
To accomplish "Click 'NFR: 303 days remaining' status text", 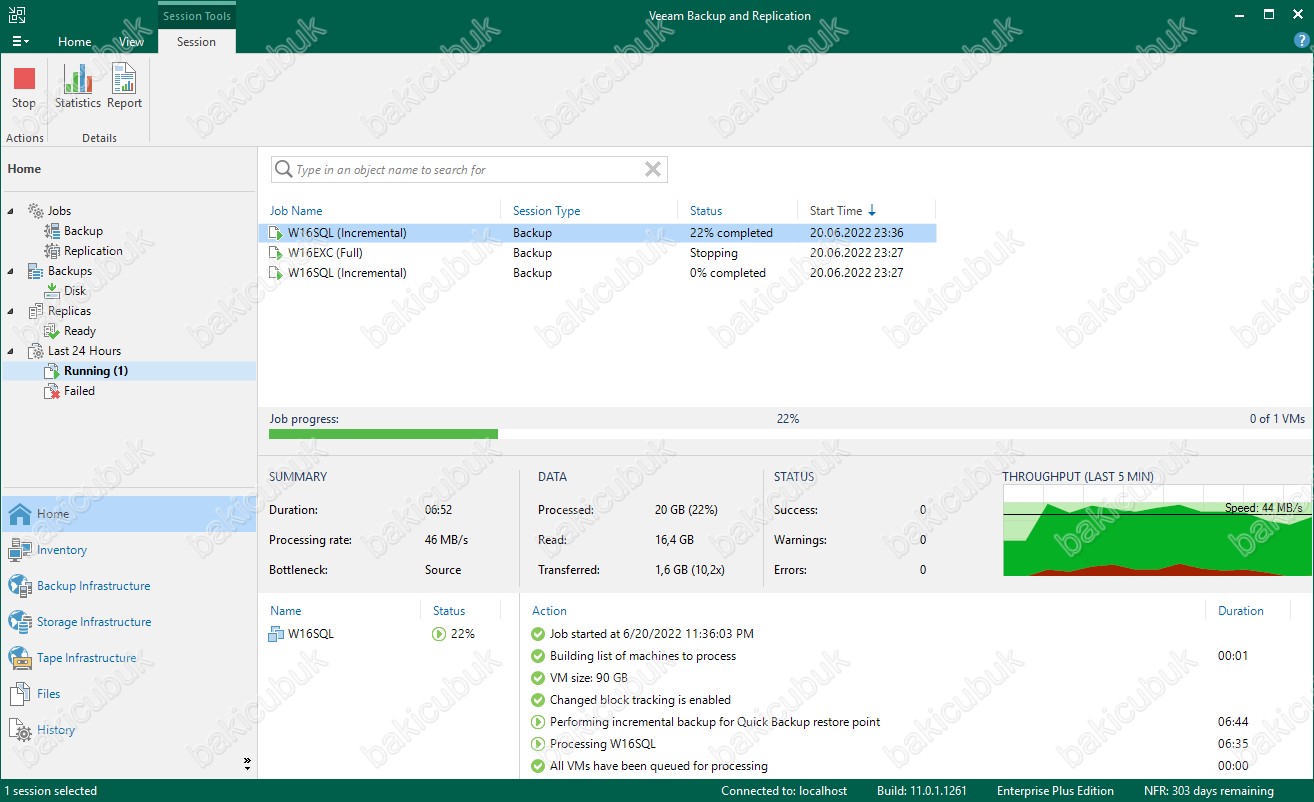I will click(1209, 791).
